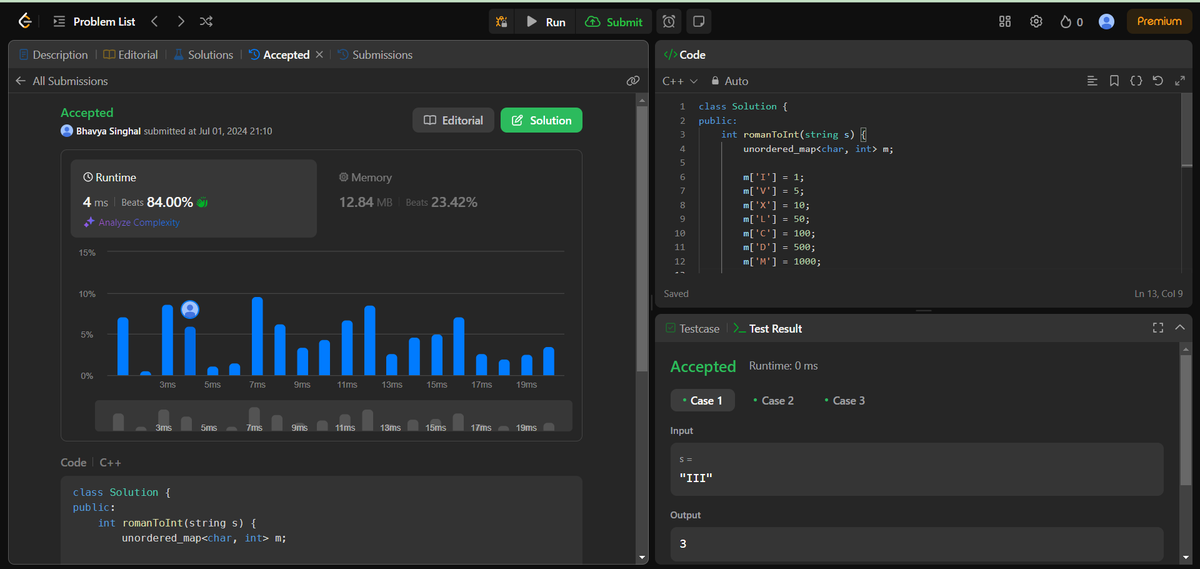The height and width of the screenshot is (569, 1200).
Task: Select Case 3 test case
Action: point(842,400)
